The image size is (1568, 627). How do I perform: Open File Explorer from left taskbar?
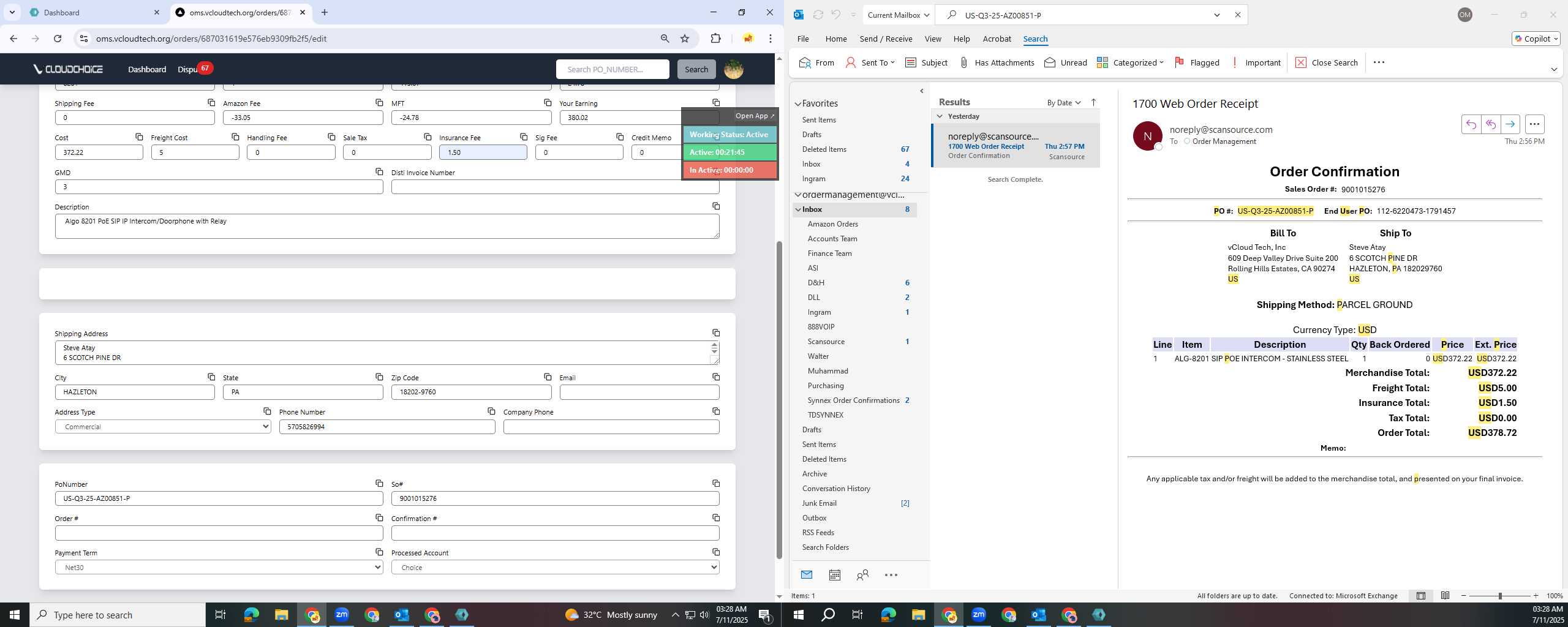click(281, 615)
